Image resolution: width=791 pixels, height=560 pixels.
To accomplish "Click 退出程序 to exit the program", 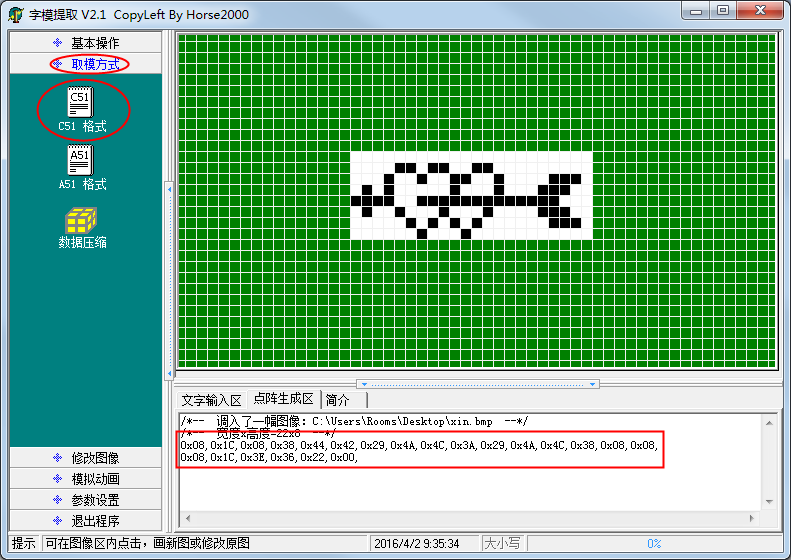I will coord(85,521).
